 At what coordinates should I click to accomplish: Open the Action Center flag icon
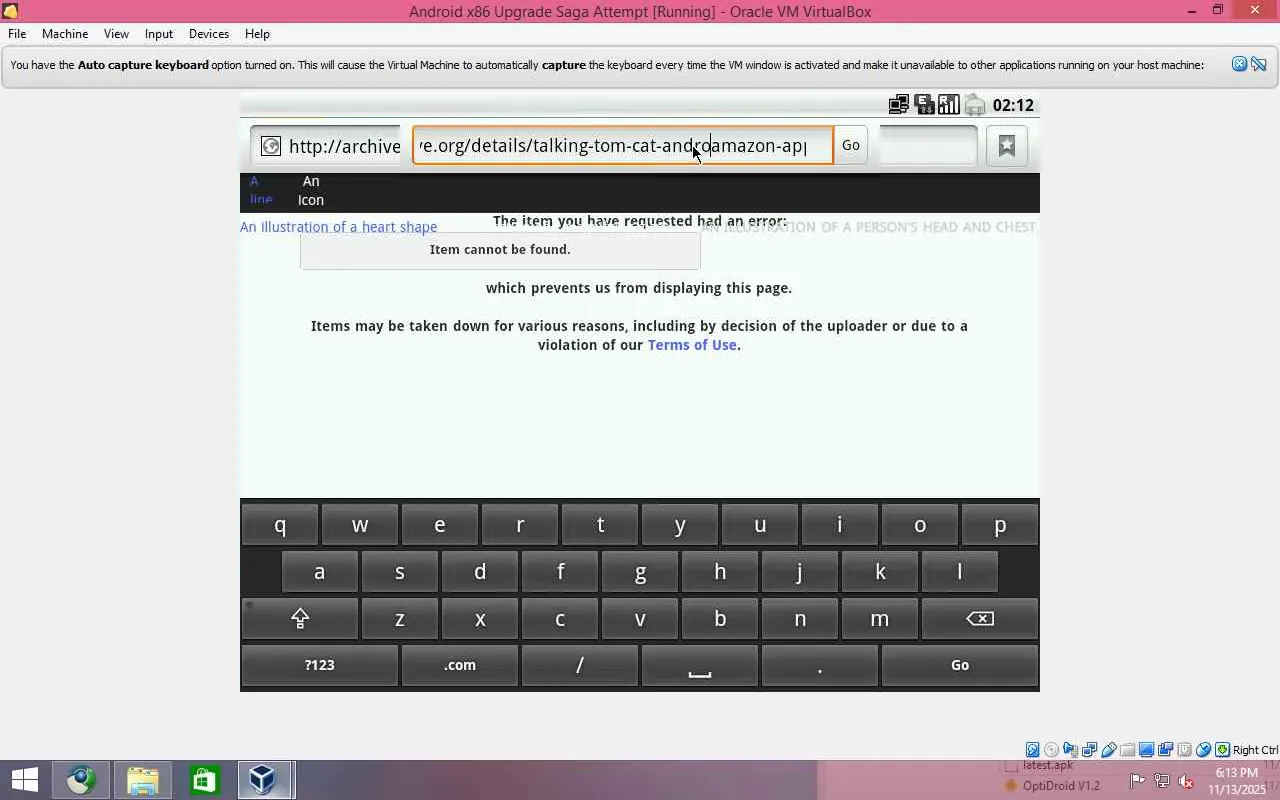(1138, 781)
